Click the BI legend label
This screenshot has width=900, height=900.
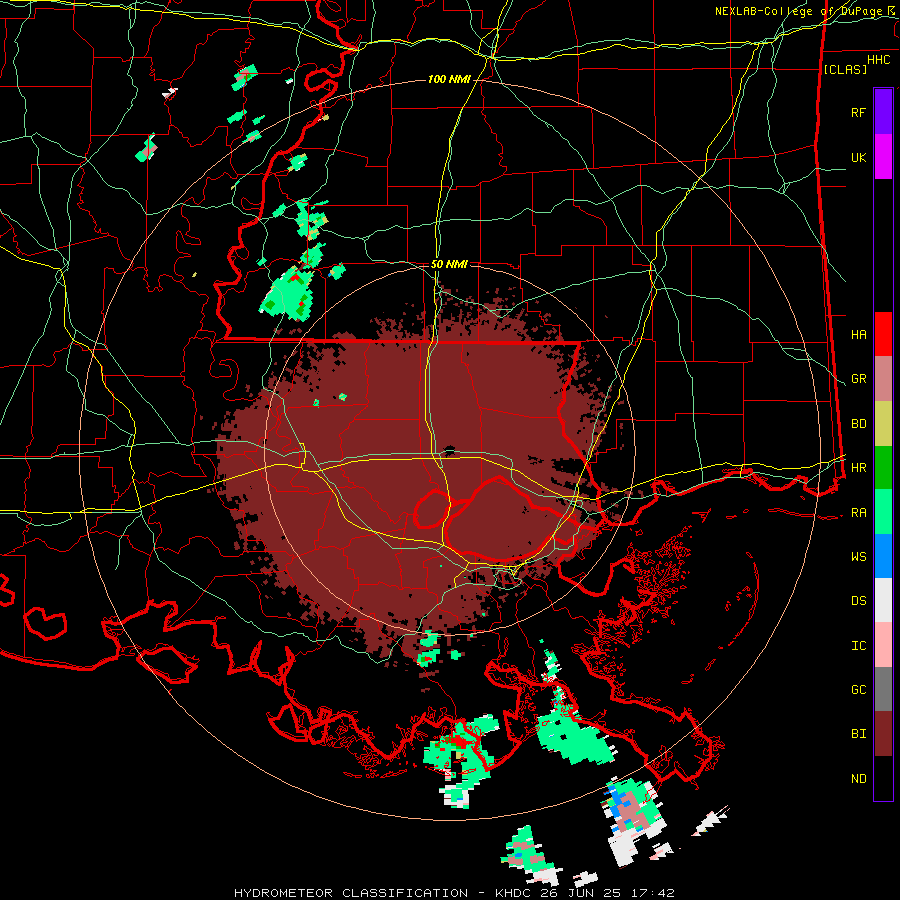pyautogui.click(x=858, y=734)
